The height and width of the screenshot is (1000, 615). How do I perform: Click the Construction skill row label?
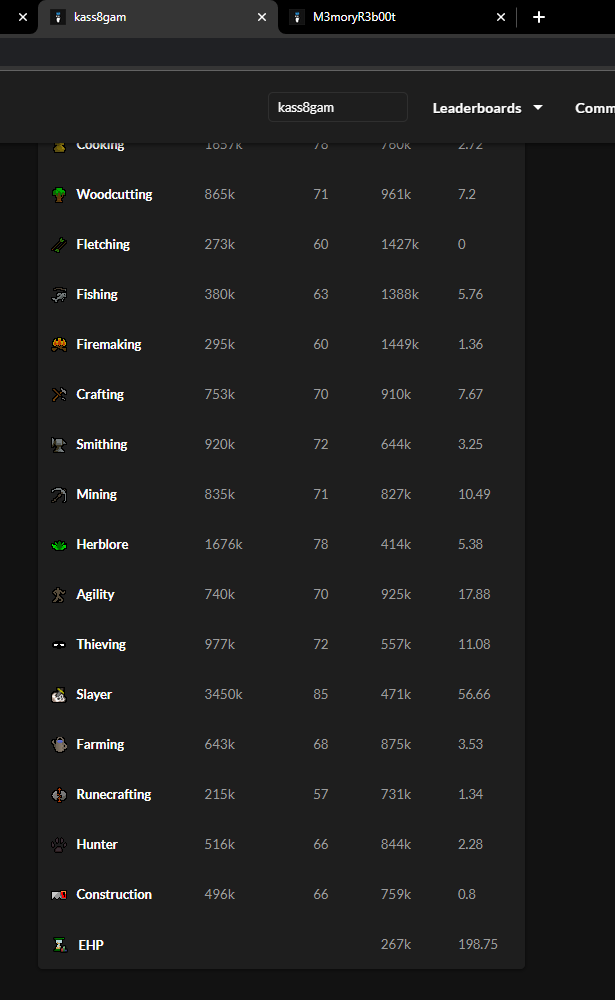tap(114, 894)
